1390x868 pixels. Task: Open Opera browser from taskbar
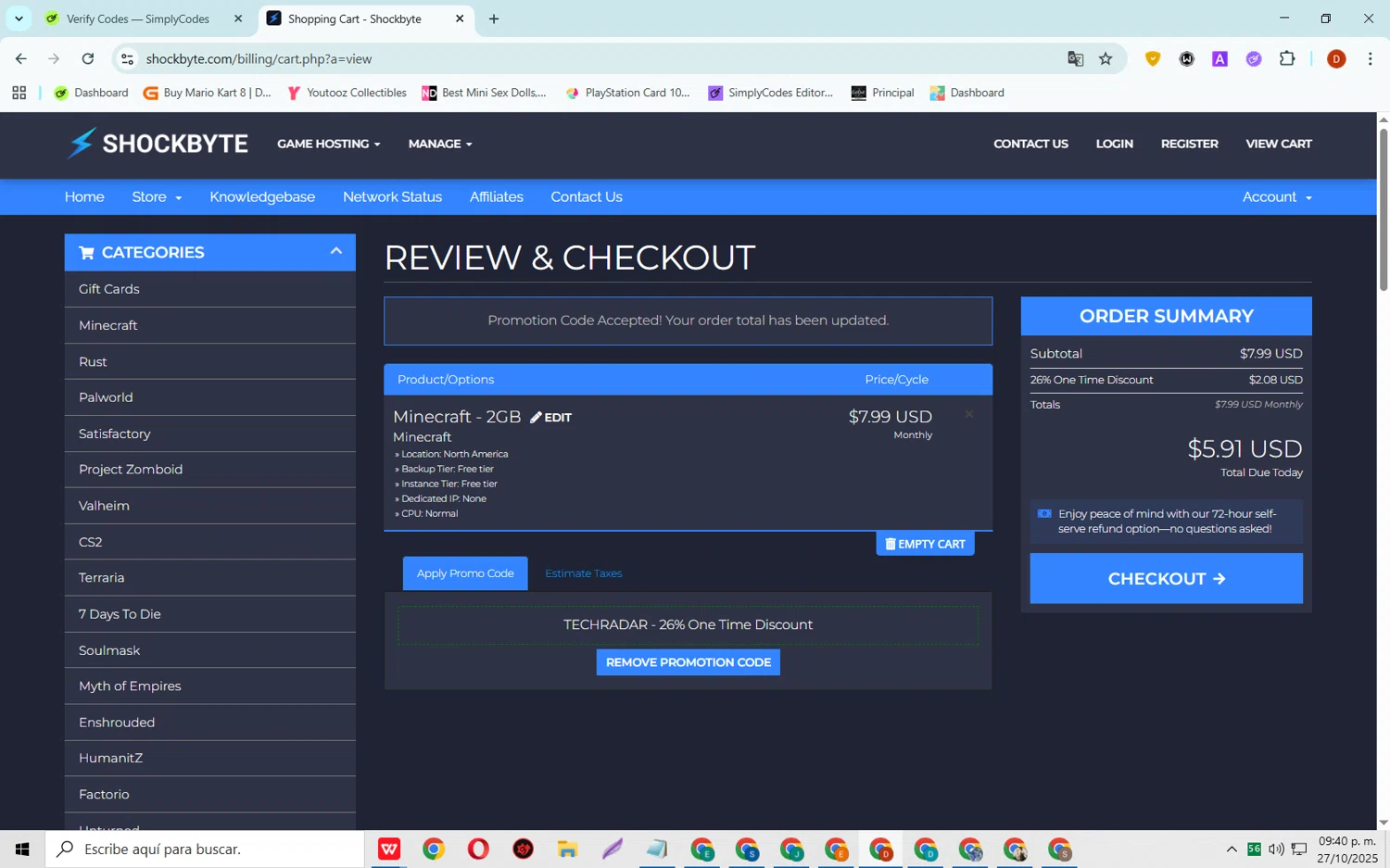click(478, 849)
